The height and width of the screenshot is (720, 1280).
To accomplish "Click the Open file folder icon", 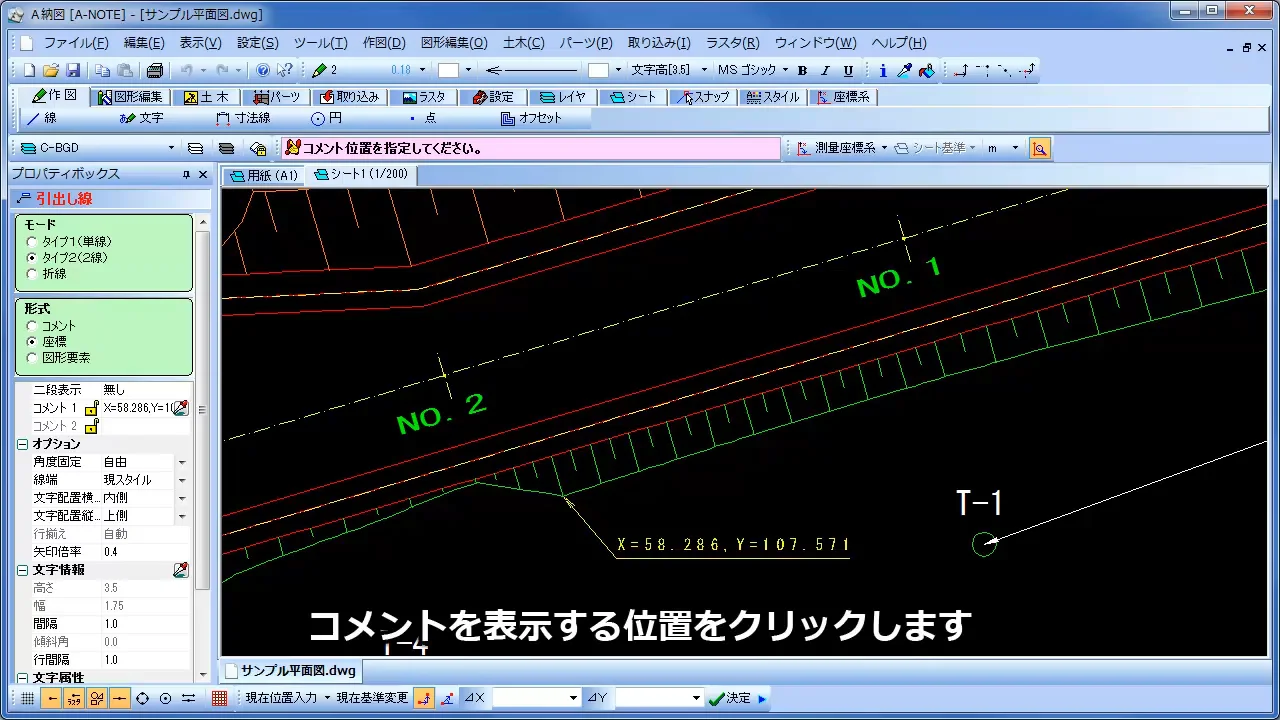I will pos(51,70).
